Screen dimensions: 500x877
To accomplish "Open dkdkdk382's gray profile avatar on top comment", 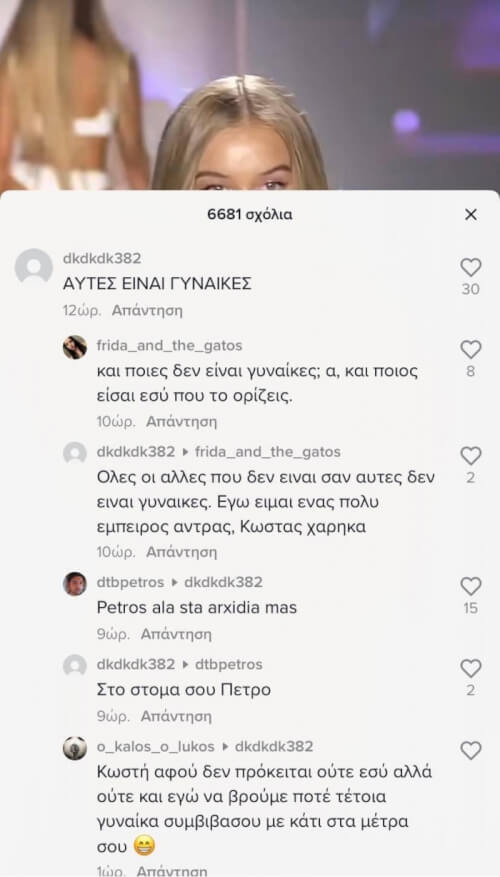I will point(34,266).
